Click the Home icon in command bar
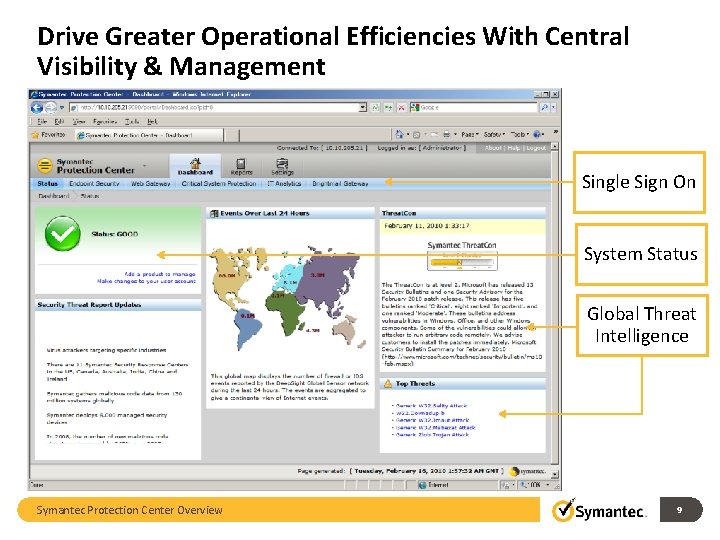The height and width of the screenshot is (540, 720). (x=399, y=135)
